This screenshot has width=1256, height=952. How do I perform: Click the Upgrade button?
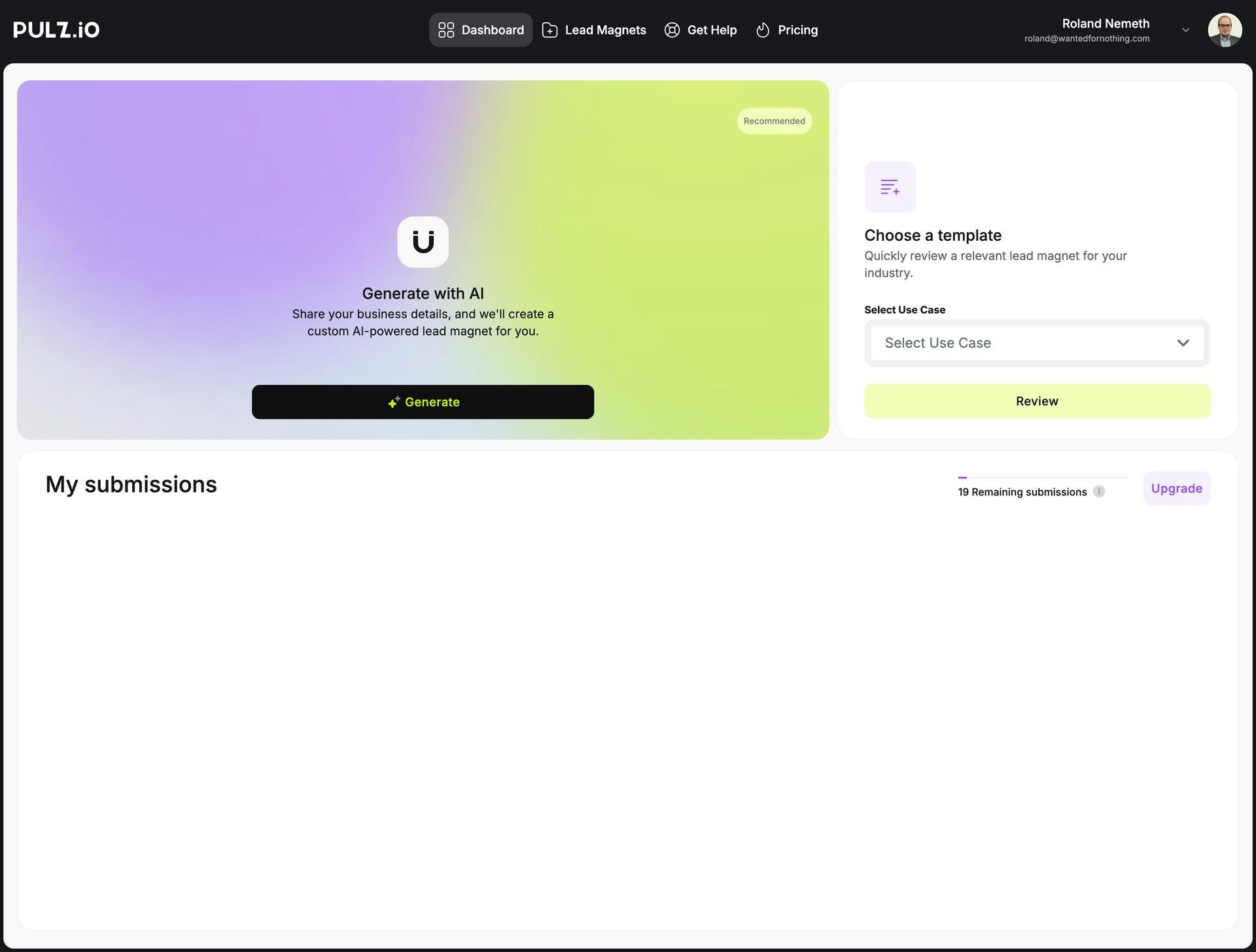click(x=1176, y=488)
